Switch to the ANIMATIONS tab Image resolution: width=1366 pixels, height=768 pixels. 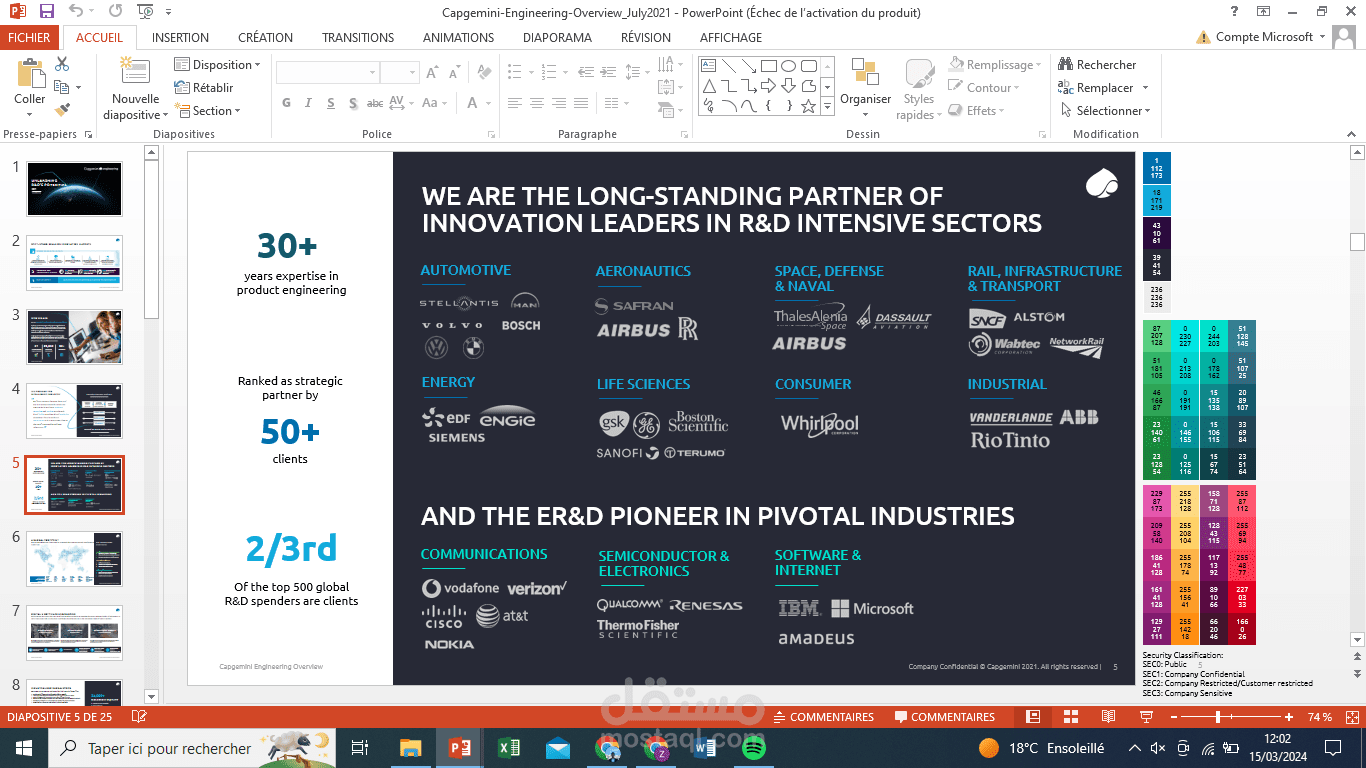point(458,37)
